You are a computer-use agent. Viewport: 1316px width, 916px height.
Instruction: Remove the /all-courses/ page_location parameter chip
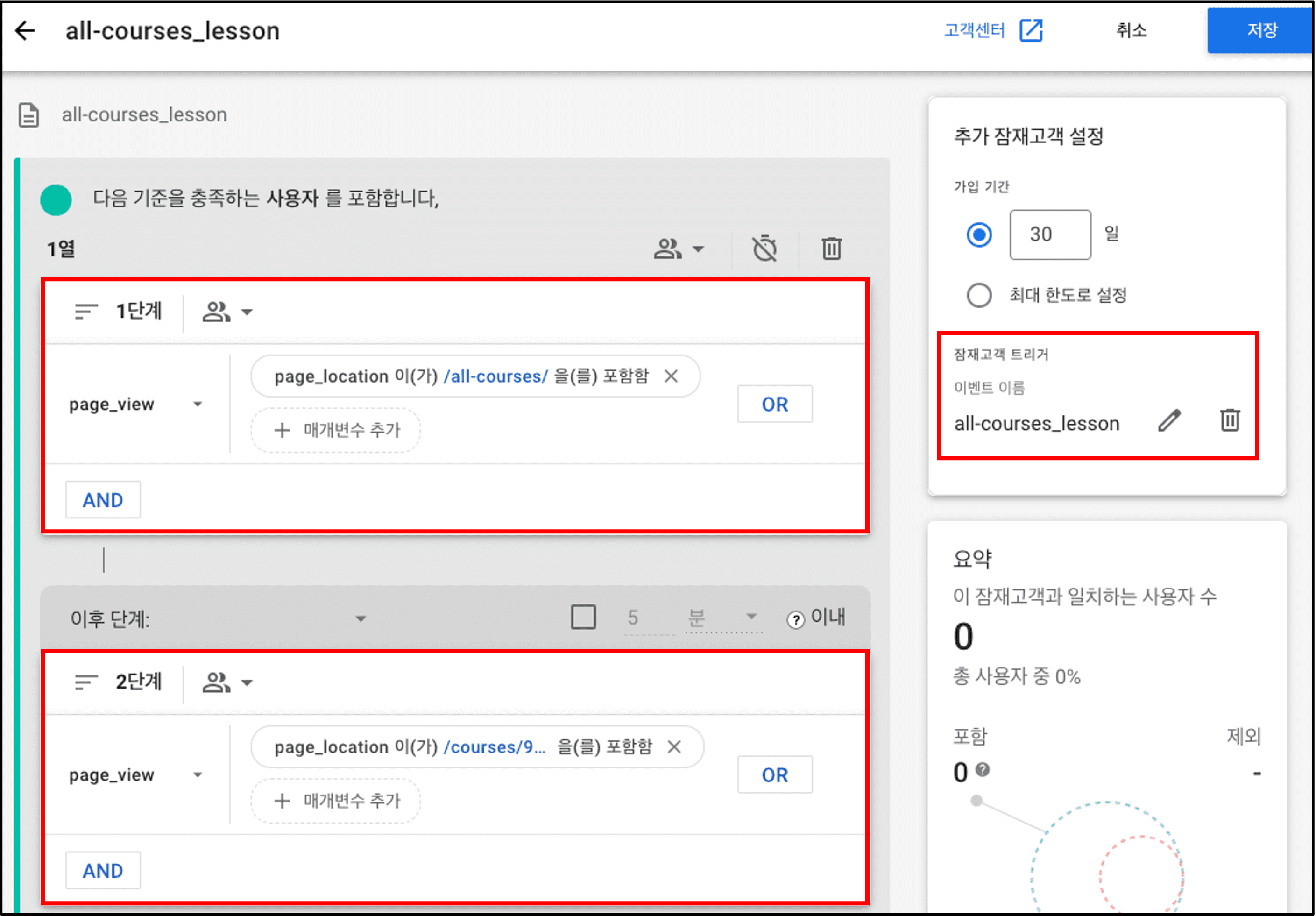coord(671,376)
